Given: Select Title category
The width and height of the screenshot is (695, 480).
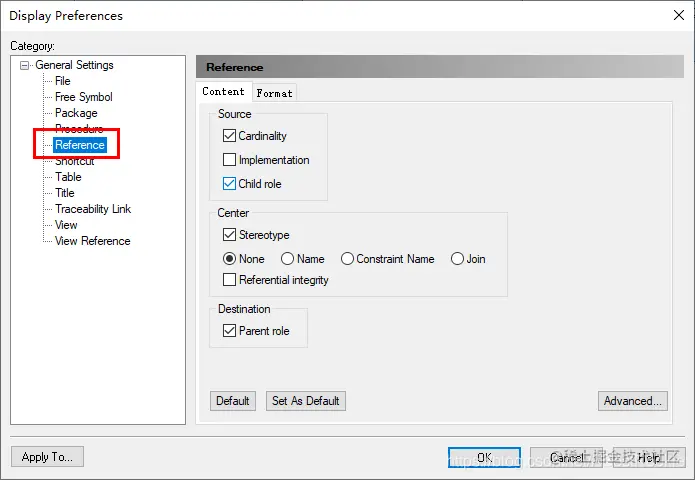Looking at the screenshot, I should click(64, 193).
